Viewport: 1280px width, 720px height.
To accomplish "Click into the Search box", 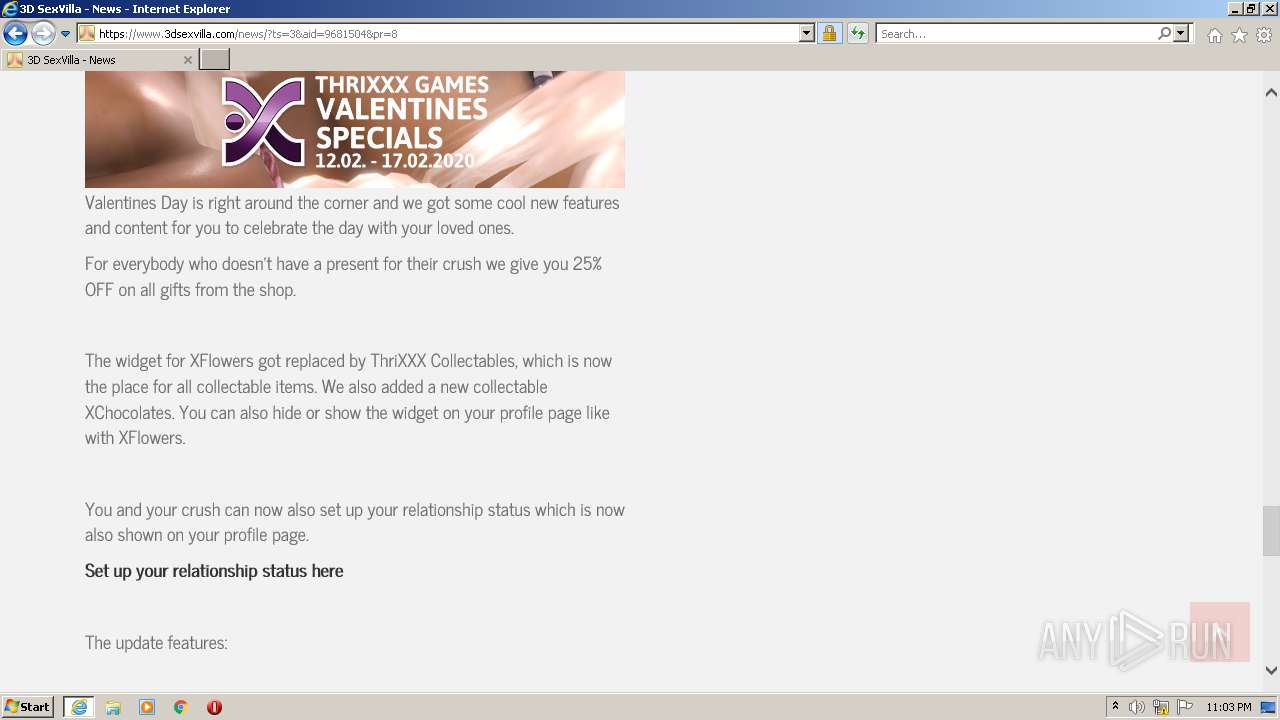I will pyautogui.click(x=1016, y=33).
